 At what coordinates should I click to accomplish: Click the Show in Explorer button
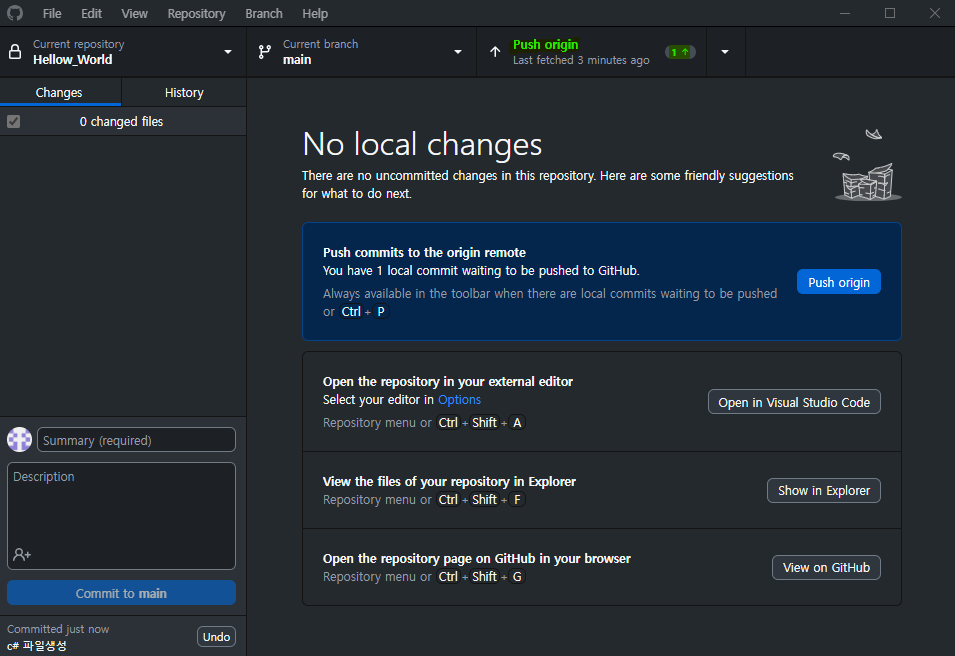click(823, 490)
